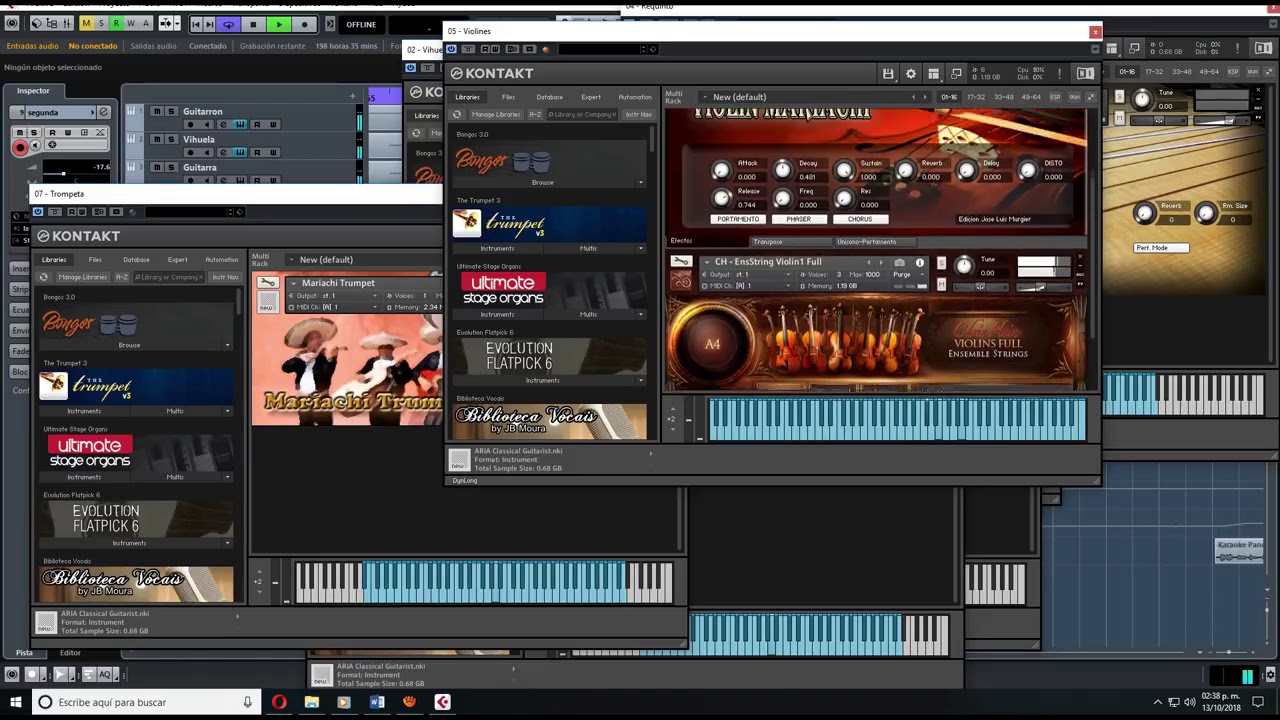Click A-Z sort button in Violines Kontakt

535,114
